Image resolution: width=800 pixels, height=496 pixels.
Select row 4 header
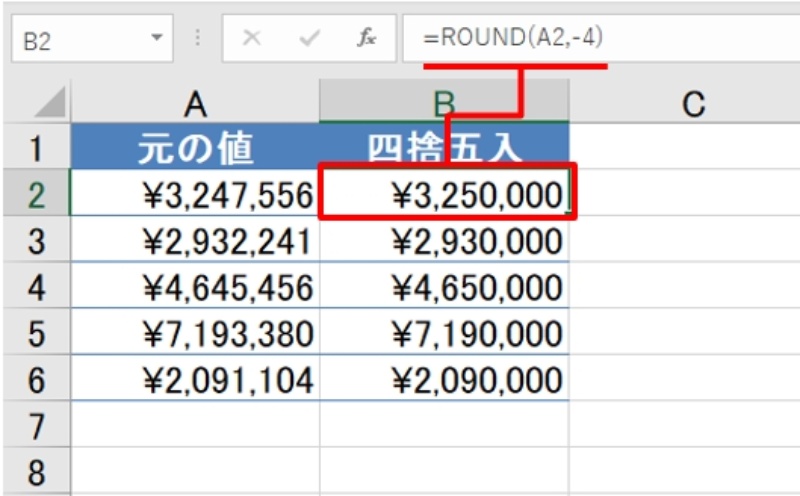[x=35, y=288]
